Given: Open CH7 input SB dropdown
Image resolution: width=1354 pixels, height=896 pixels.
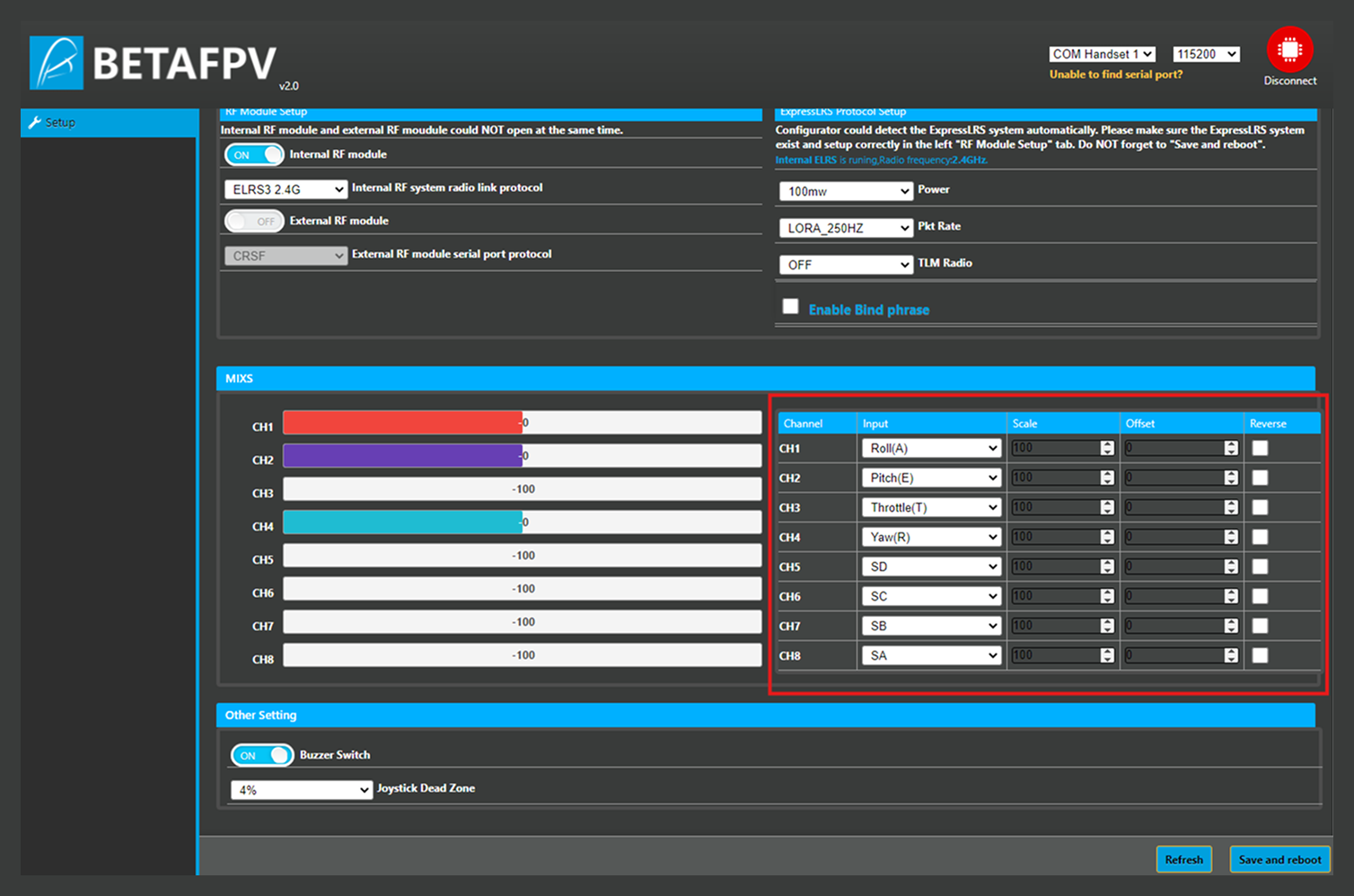Looking at the screenshot, I should pos(931,626).
